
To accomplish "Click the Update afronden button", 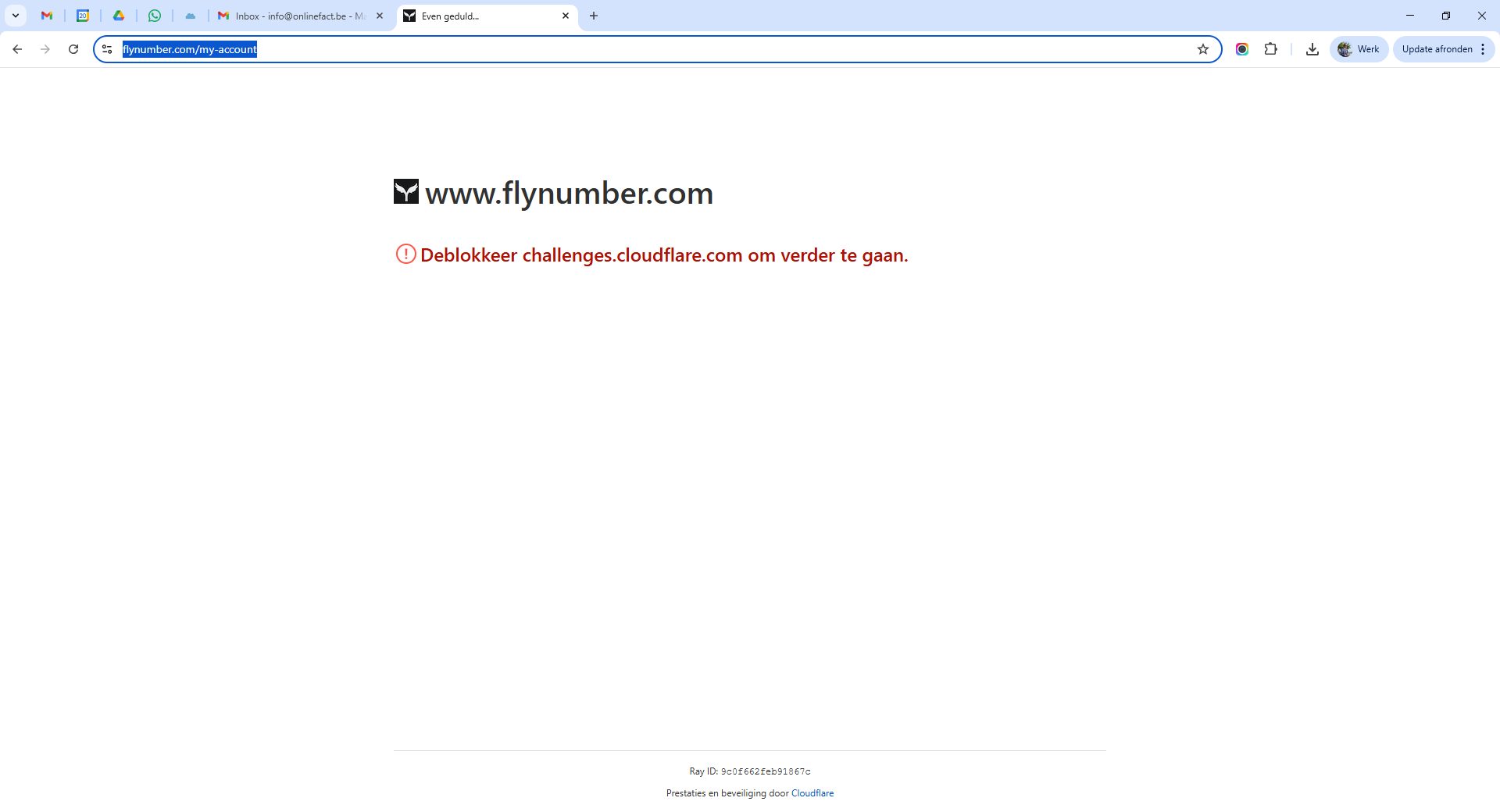I will point(1437,49).
